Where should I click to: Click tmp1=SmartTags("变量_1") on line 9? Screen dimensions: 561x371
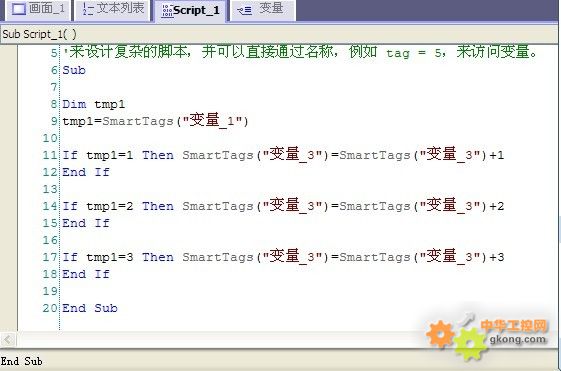coord(155,121)
